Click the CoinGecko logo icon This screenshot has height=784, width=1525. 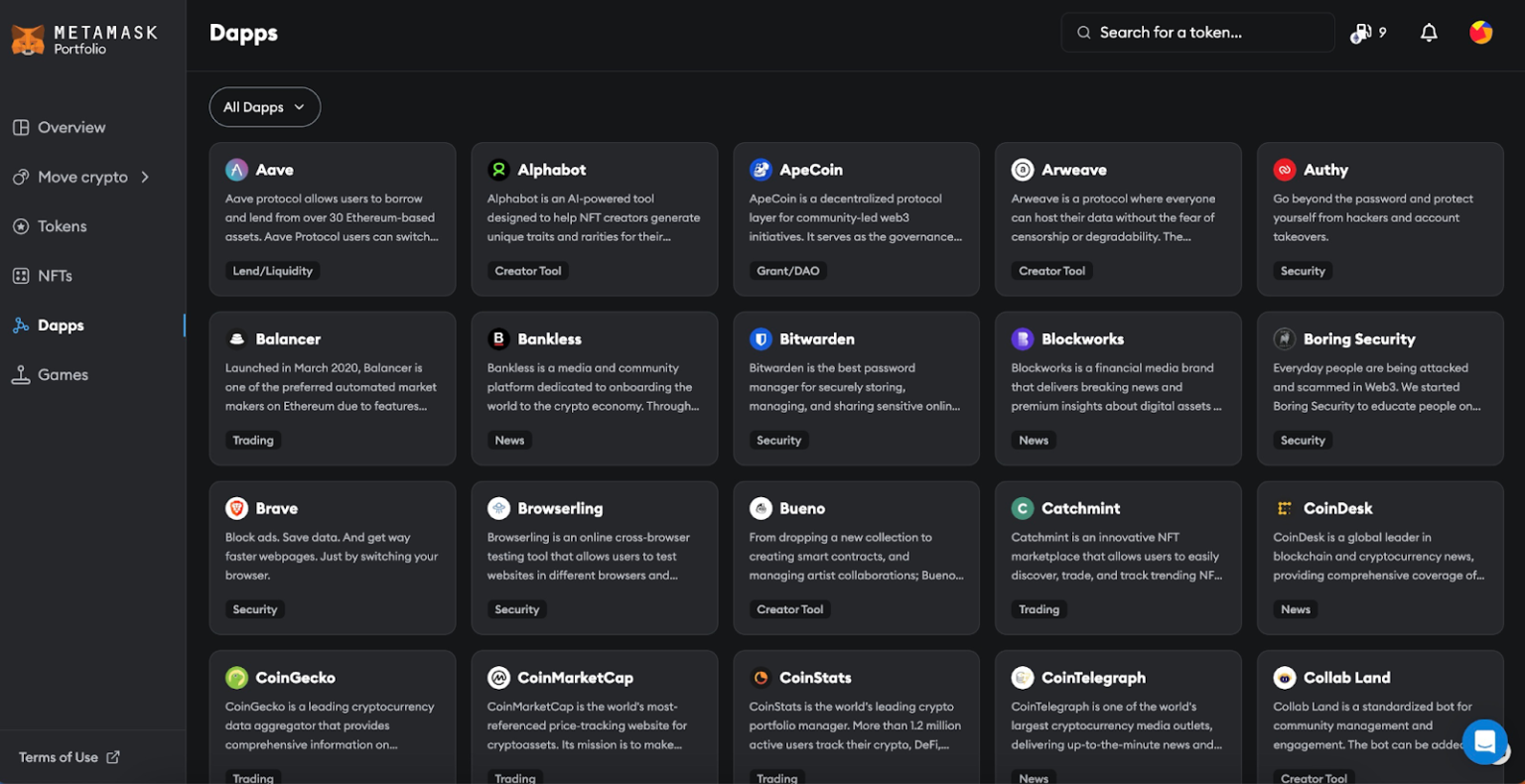tap(236, 678)
